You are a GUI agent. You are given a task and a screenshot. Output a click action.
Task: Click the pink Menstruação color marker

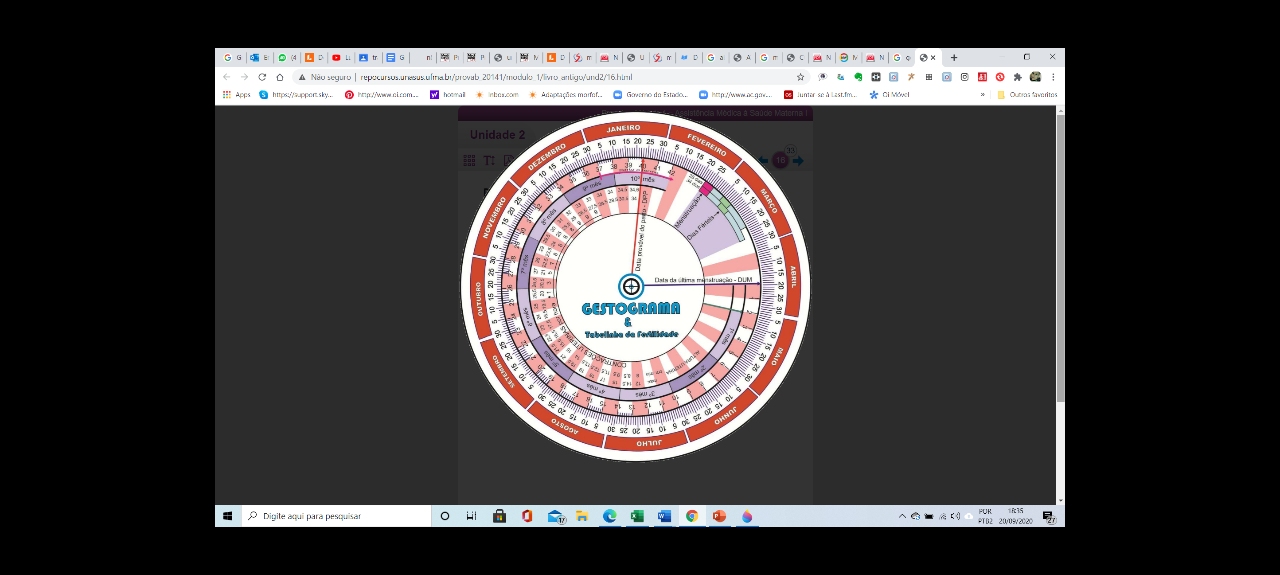click(x=707, y=188)
